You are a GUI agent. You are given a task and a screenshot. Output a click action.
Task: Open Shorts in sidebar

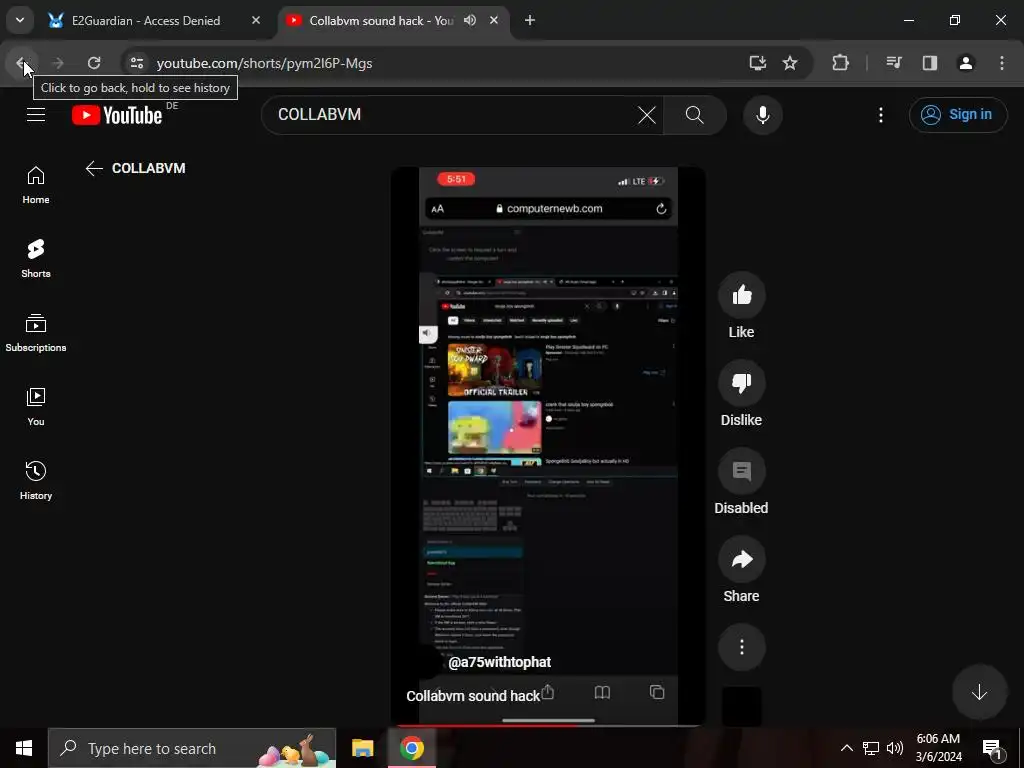pos(36,259)
